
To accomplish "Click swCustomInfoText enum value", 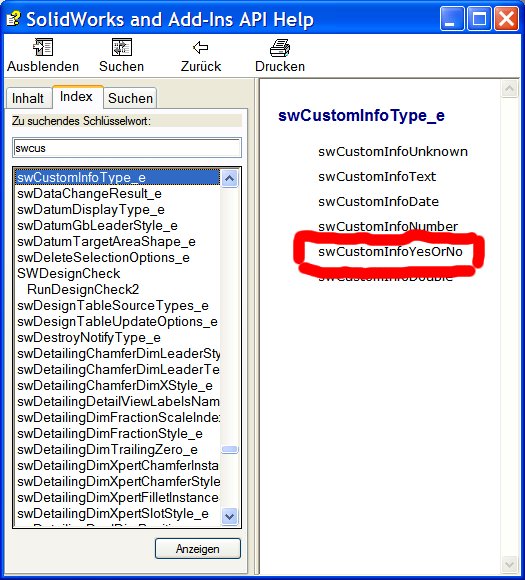I will click(377, 176).
